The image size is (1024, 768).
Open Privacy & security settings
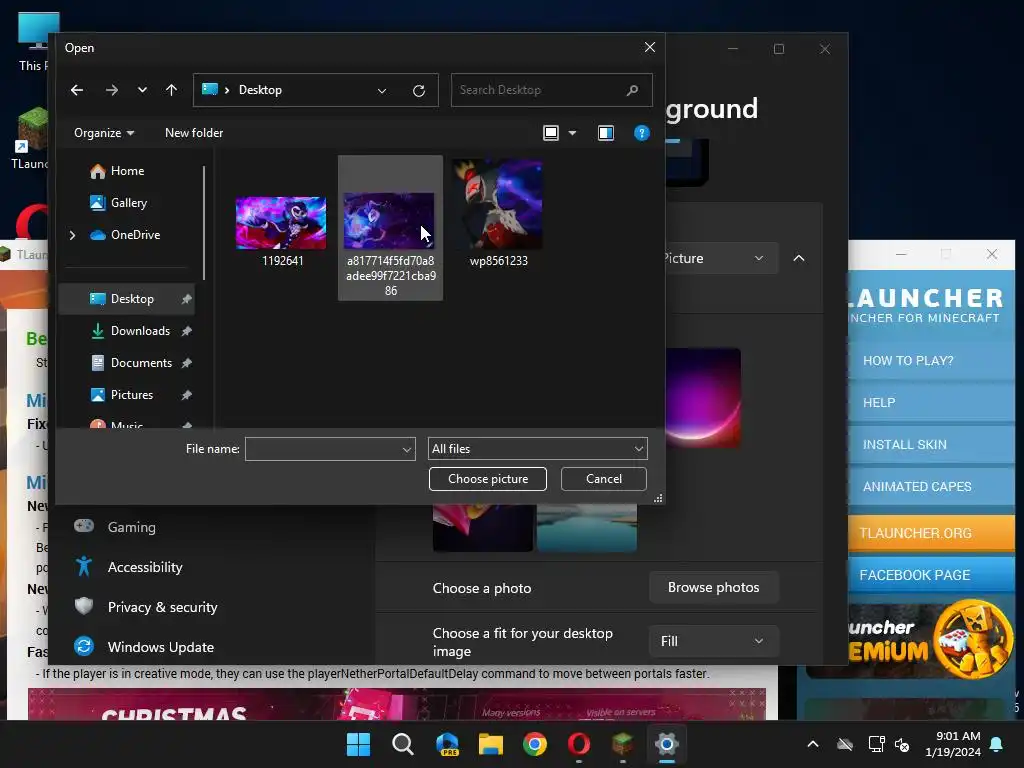pyautogui.click(x=162, y=607)
